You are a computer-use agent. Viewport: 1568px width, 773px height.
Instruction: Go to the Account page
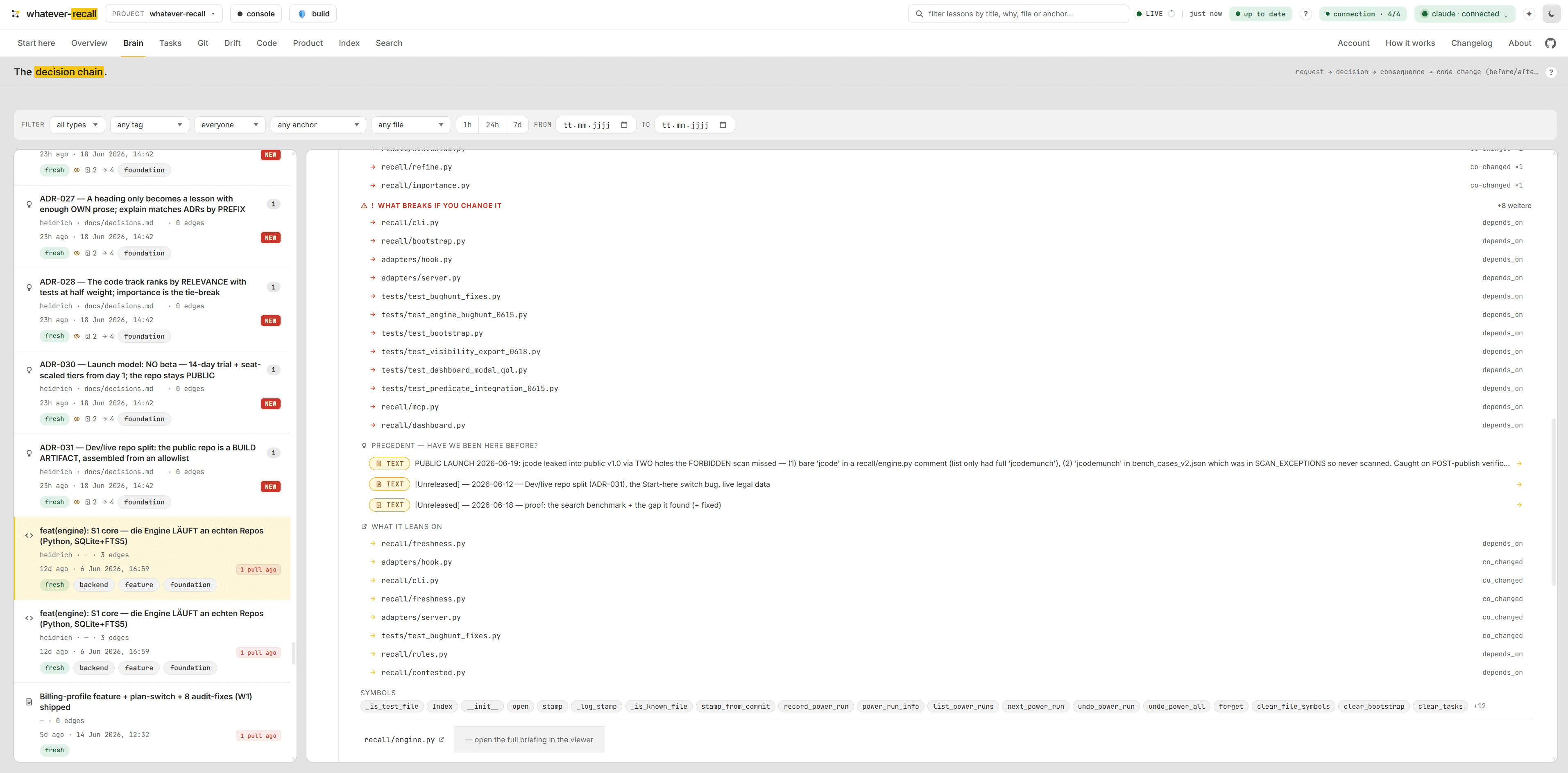pyautogui.click(x=1353, y=43)
